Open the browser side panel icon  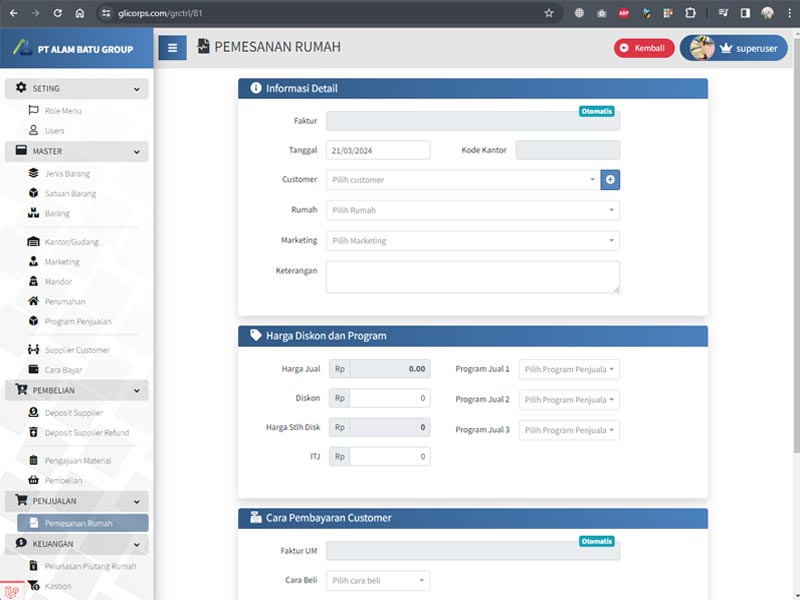(x=745, y=13)
